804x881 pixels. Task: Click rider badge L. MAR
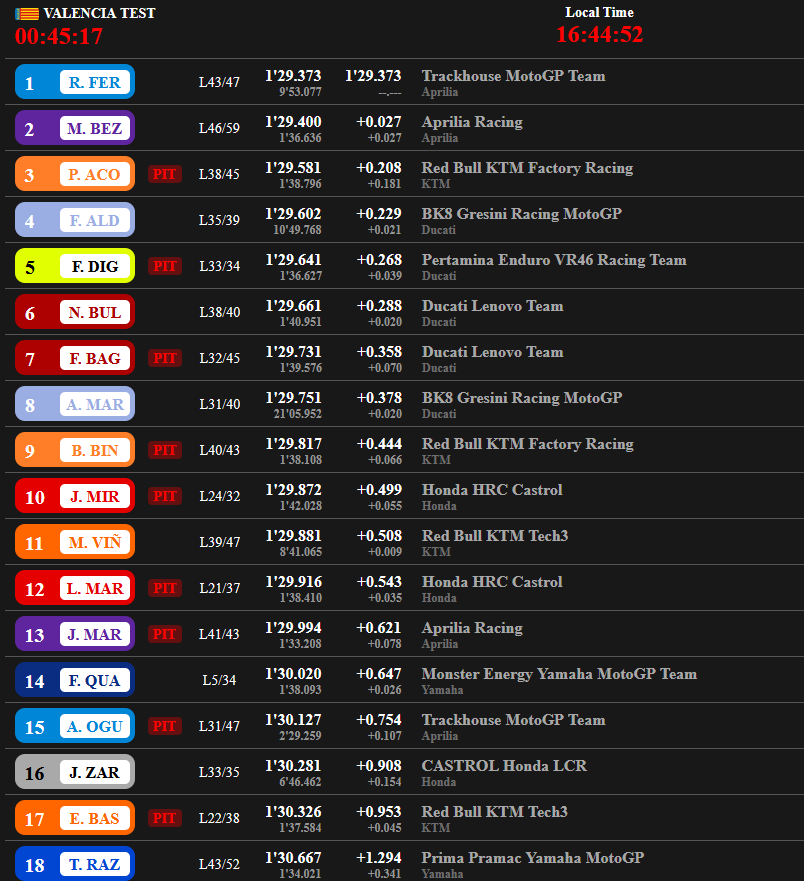[75, 588]
